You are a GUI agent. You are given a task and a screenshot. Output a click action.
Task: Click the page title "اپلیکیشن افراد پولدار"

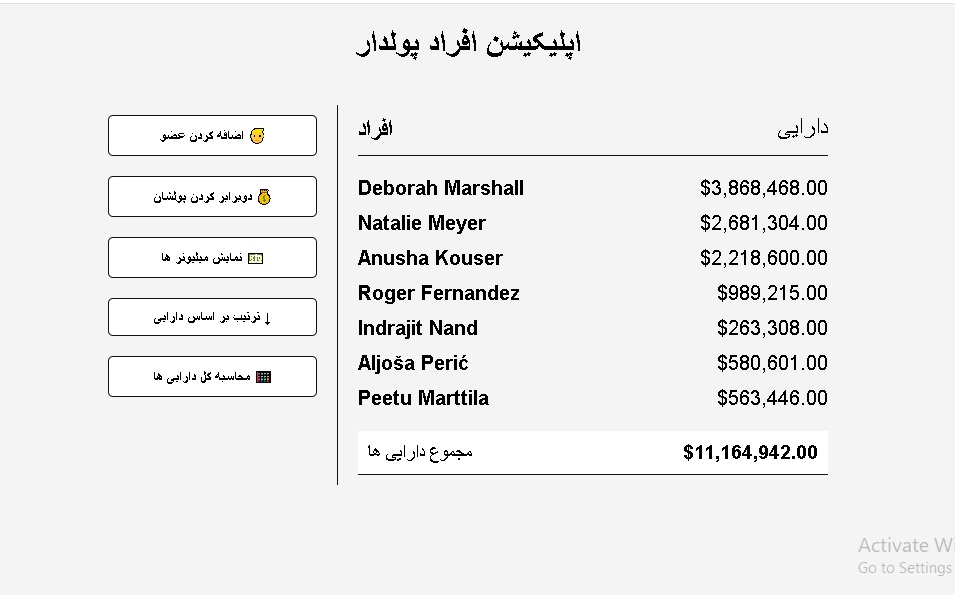pyautogui.click(x=469, y=43)
